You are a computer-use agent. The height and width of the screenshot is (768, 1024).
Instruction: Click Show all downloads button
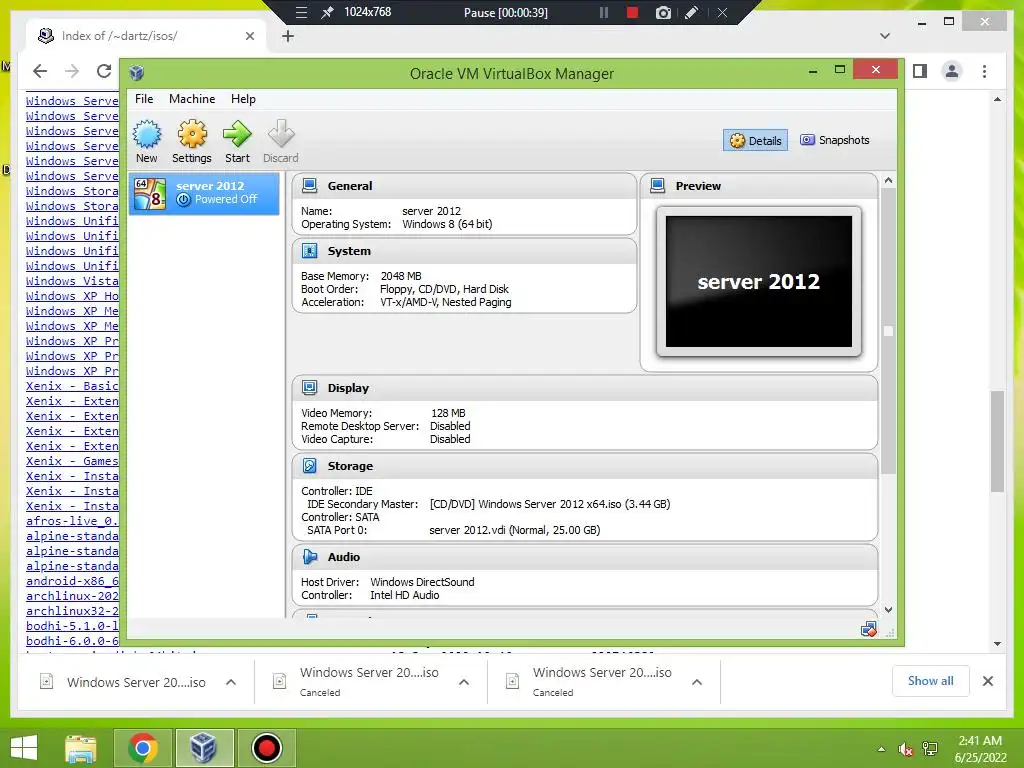tap(931, 681)
